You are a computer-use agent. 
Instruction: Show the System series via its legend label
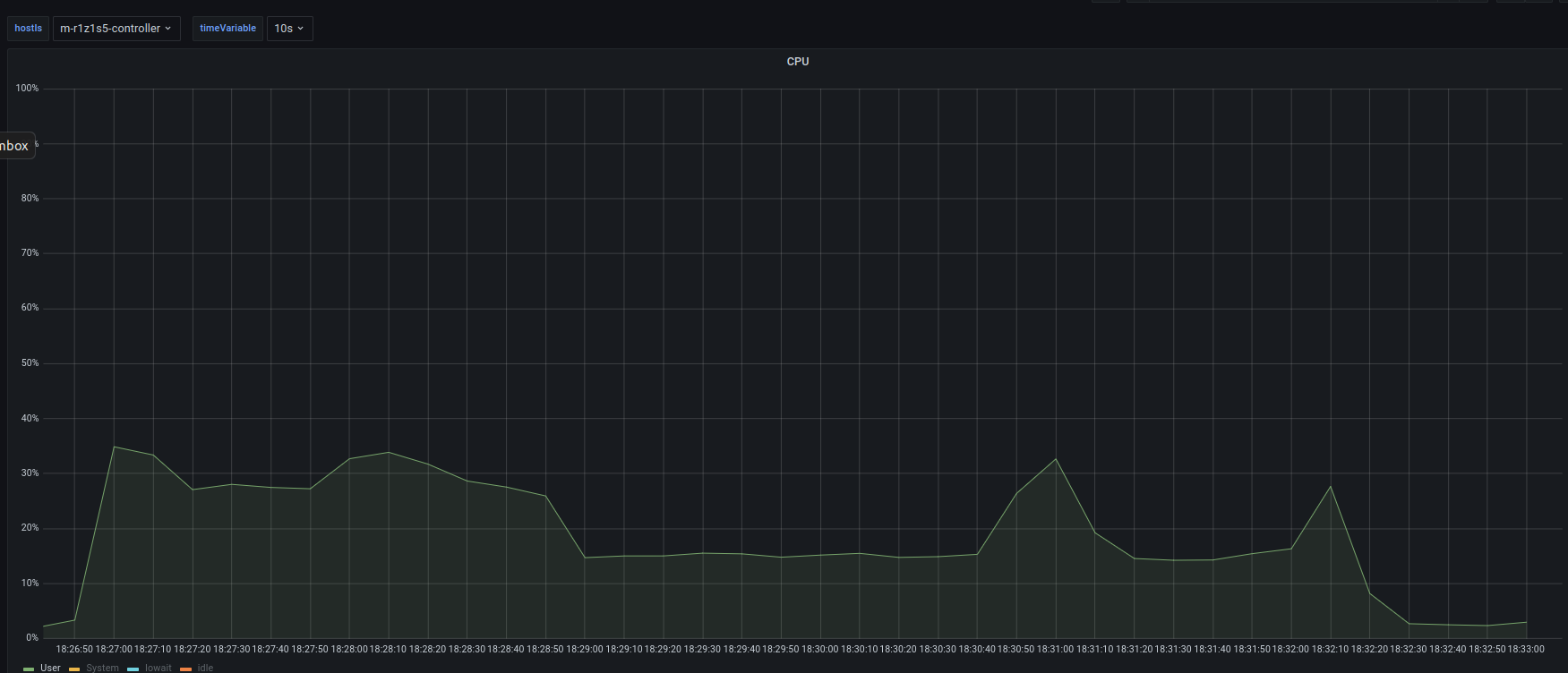click(102, 668)
